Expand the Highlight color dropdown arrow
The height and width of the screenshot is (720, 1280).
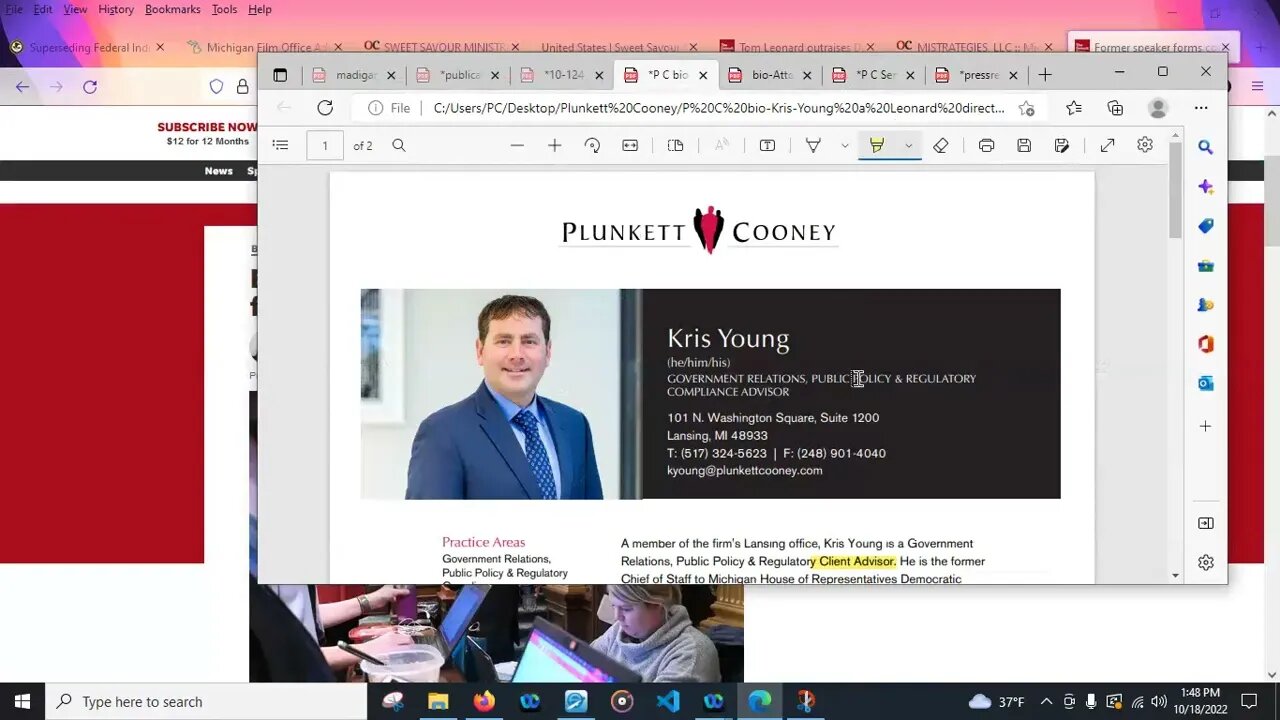(908, 146)
